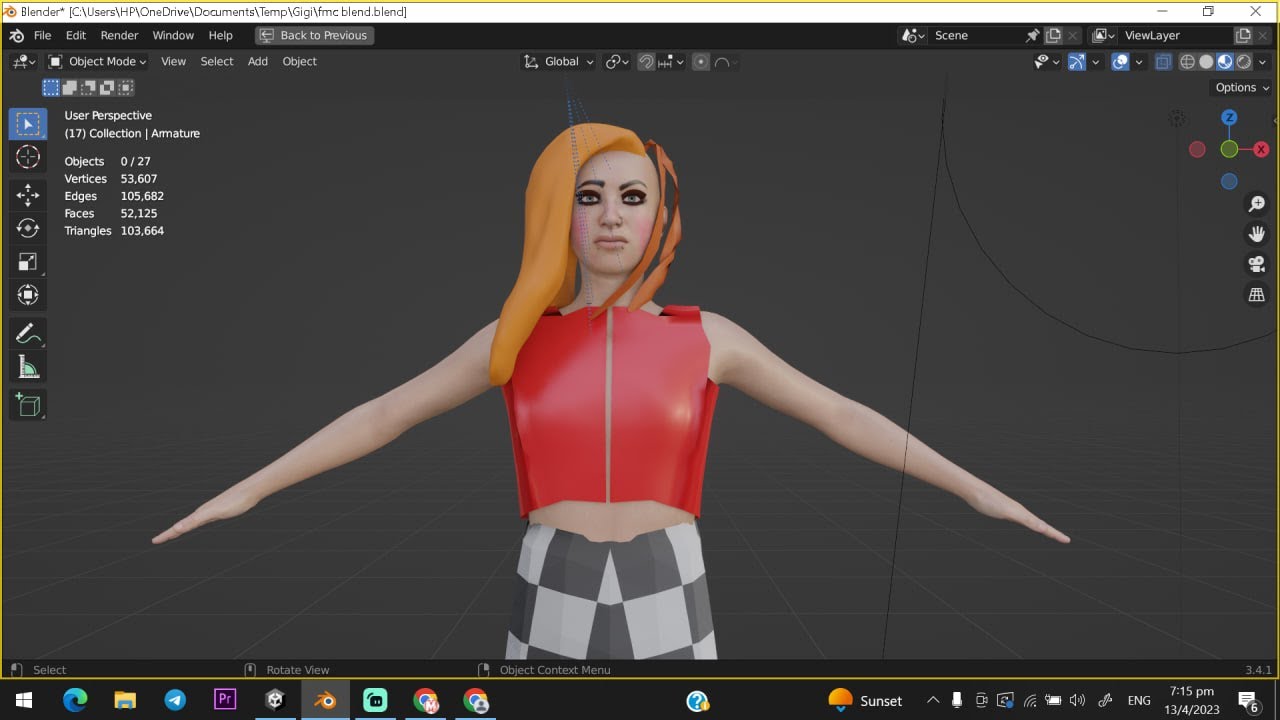Image resolution: width=1280 pixels, height=720 pixels.
Task: Choose the Scale tool
Action: coord(28,262)
